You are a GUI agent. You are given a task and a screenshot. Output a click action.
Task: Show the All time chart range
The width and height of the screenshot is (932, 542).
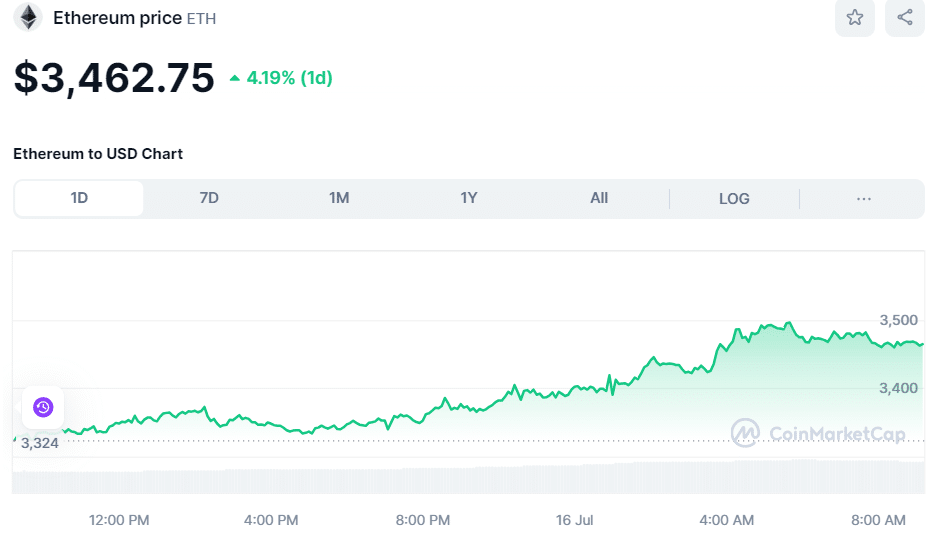599,198
